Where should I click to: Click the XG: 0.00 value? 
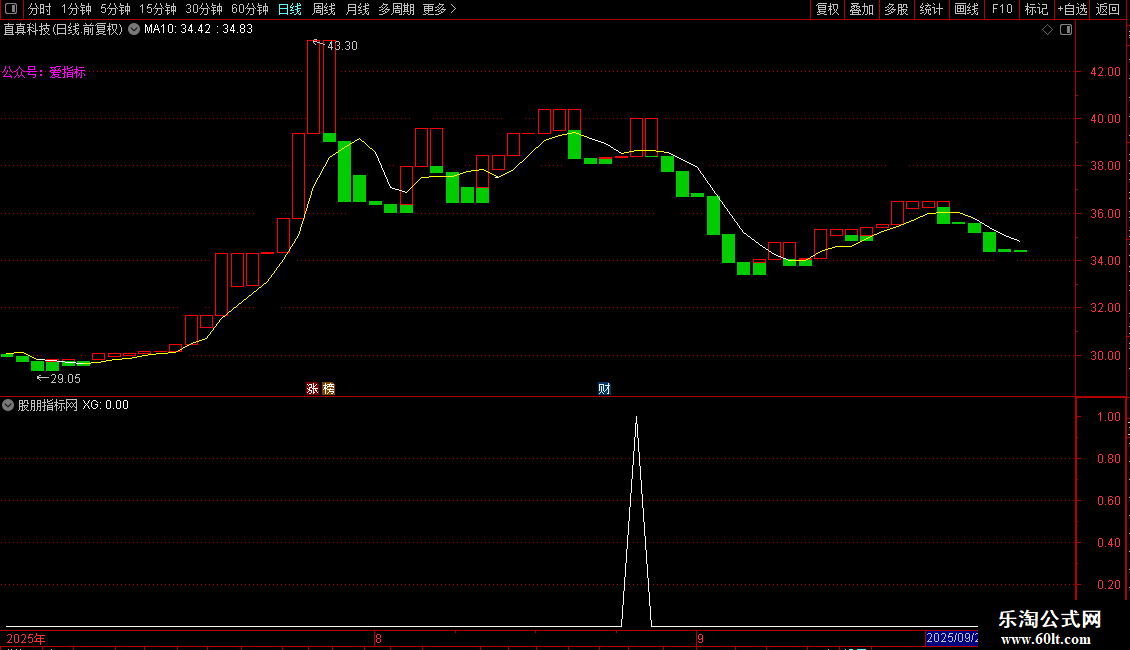105,405
